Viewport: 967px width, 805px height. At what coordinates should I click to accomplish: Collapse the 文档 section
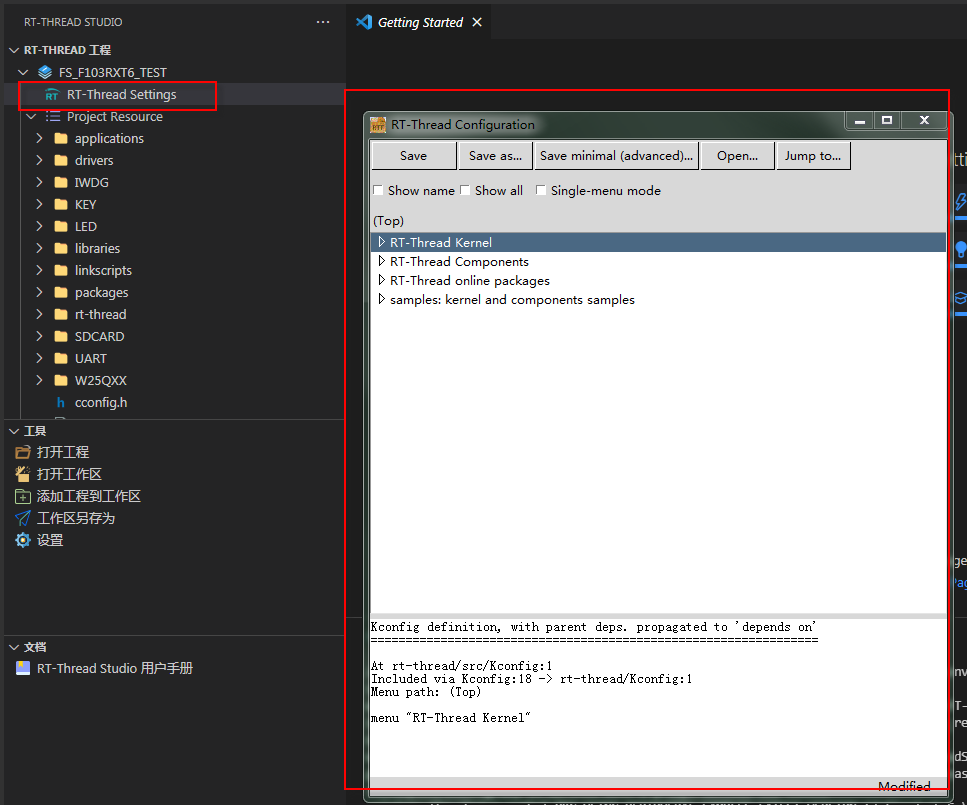(x=14, y=647)
